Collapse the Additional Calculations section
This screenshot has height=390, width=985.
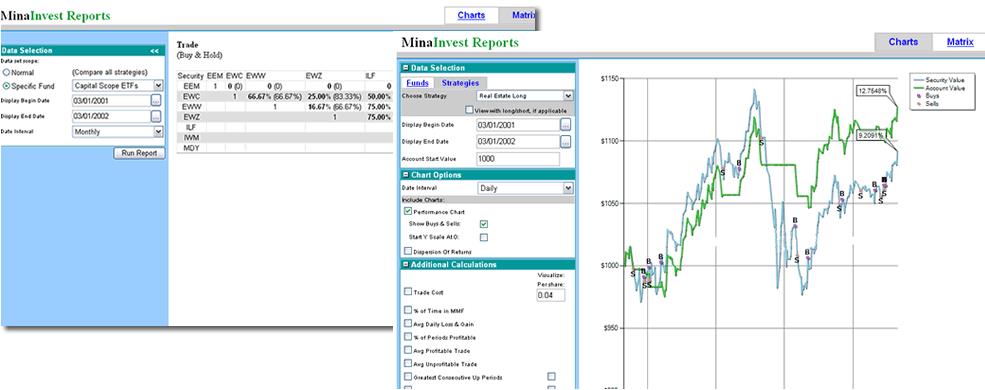point(406,264)
